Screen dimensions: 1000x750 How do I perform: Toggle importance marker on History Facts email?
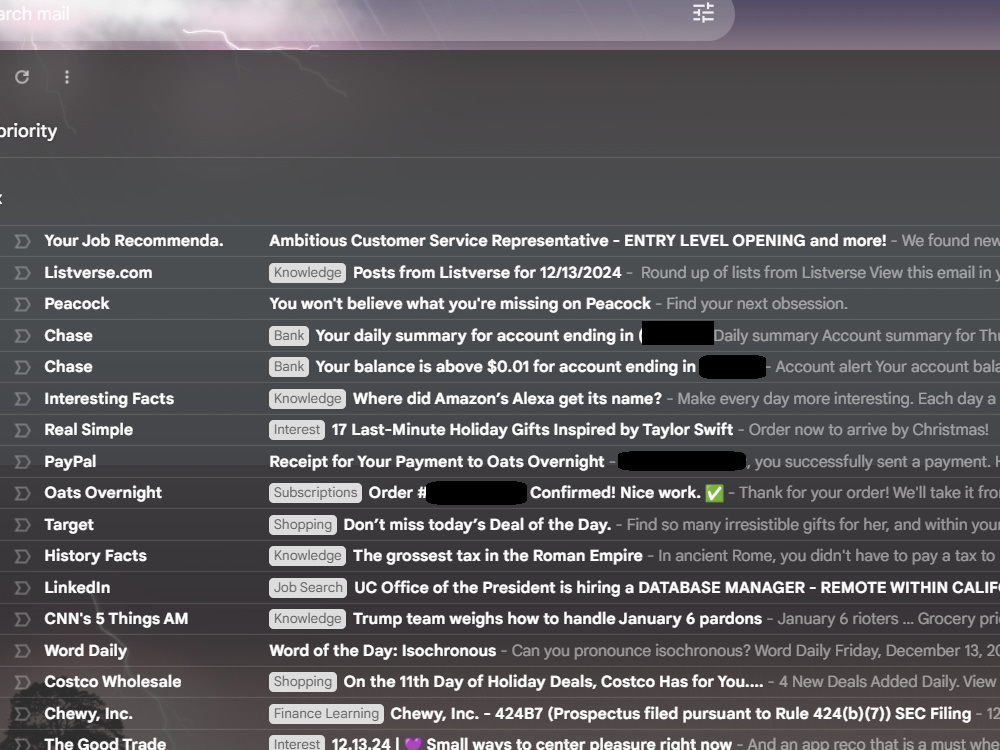point(22,556)
